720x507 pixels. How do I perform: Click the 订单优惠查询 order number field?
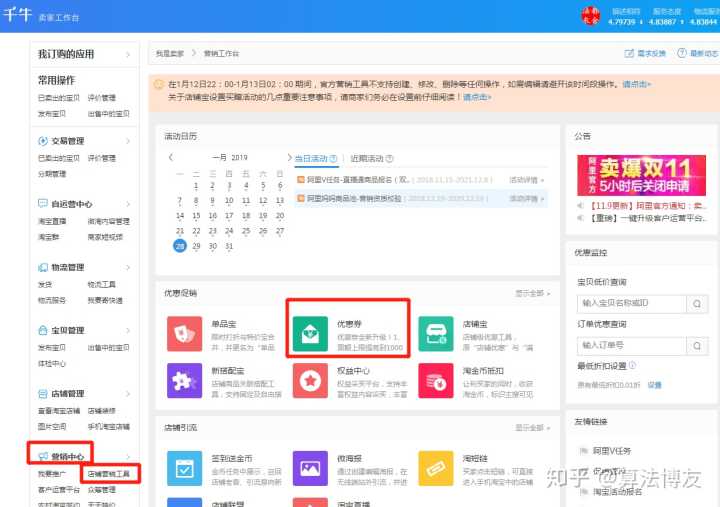[617, 345]
